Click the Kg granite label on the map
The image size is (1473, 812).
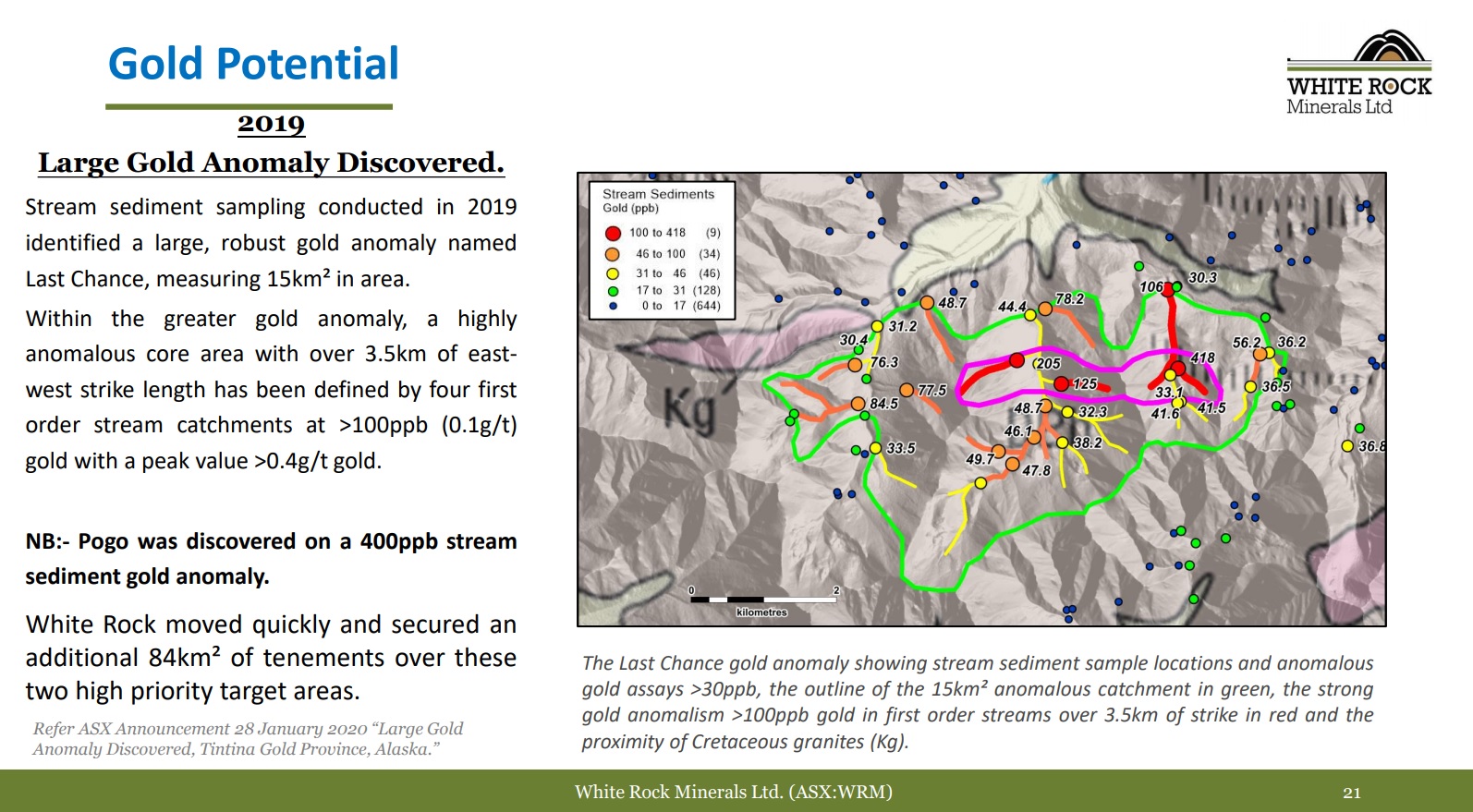tap(690, 408)
